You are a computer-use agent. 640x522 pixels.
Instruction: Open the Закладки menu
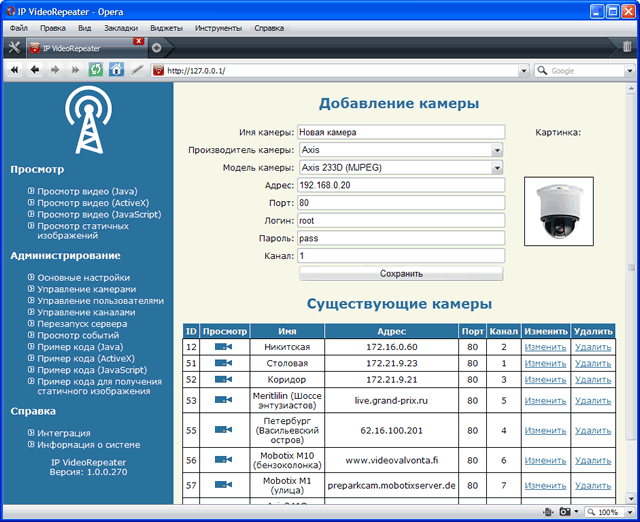click(121, 28)
